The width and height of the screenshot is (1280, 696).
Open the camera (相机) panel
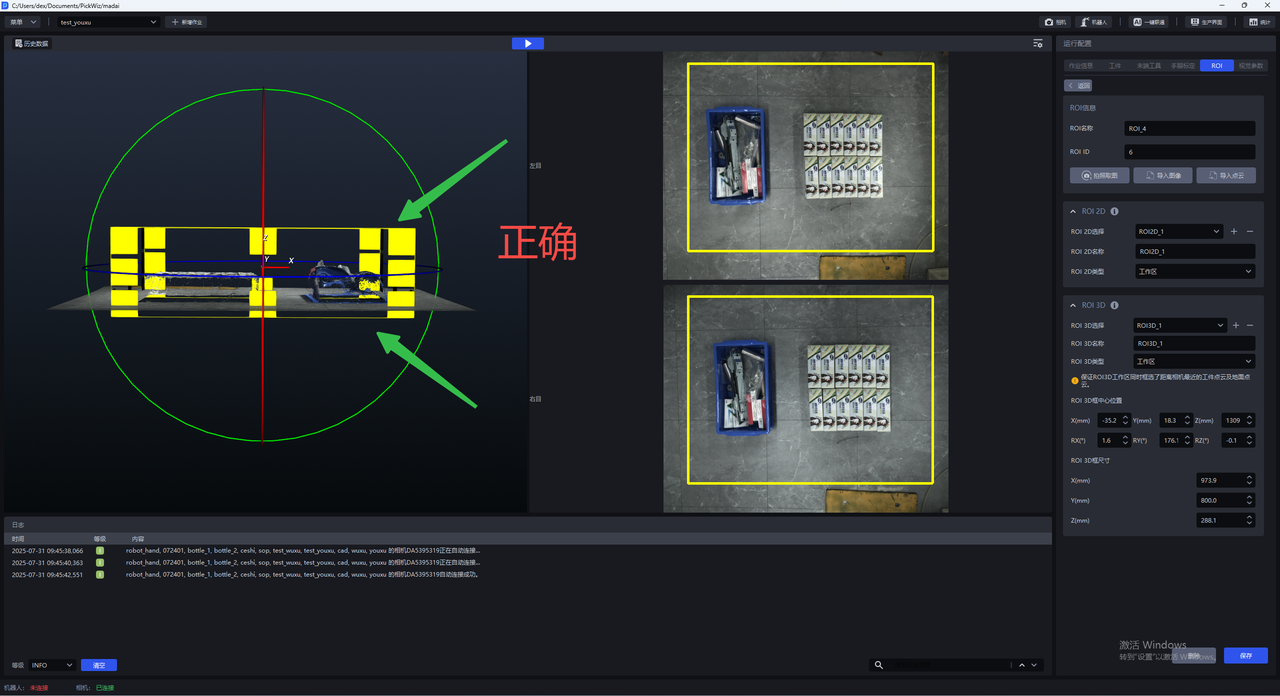coord(1054,22)
